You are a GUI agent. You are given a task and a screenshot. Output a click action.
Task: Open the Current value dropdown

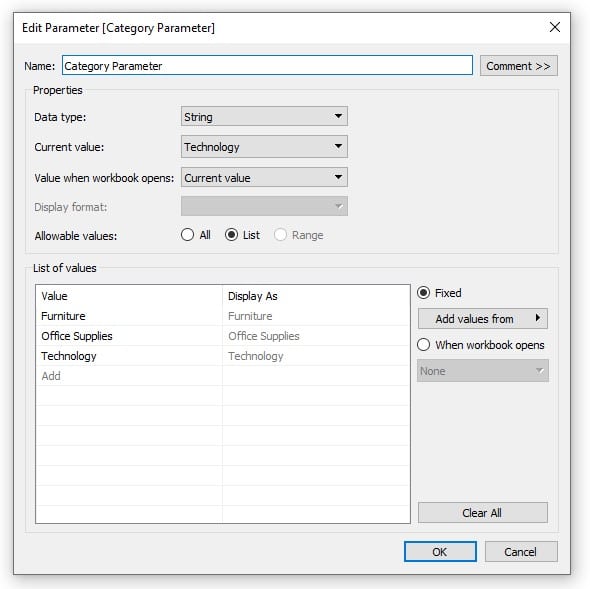[264, 146]
